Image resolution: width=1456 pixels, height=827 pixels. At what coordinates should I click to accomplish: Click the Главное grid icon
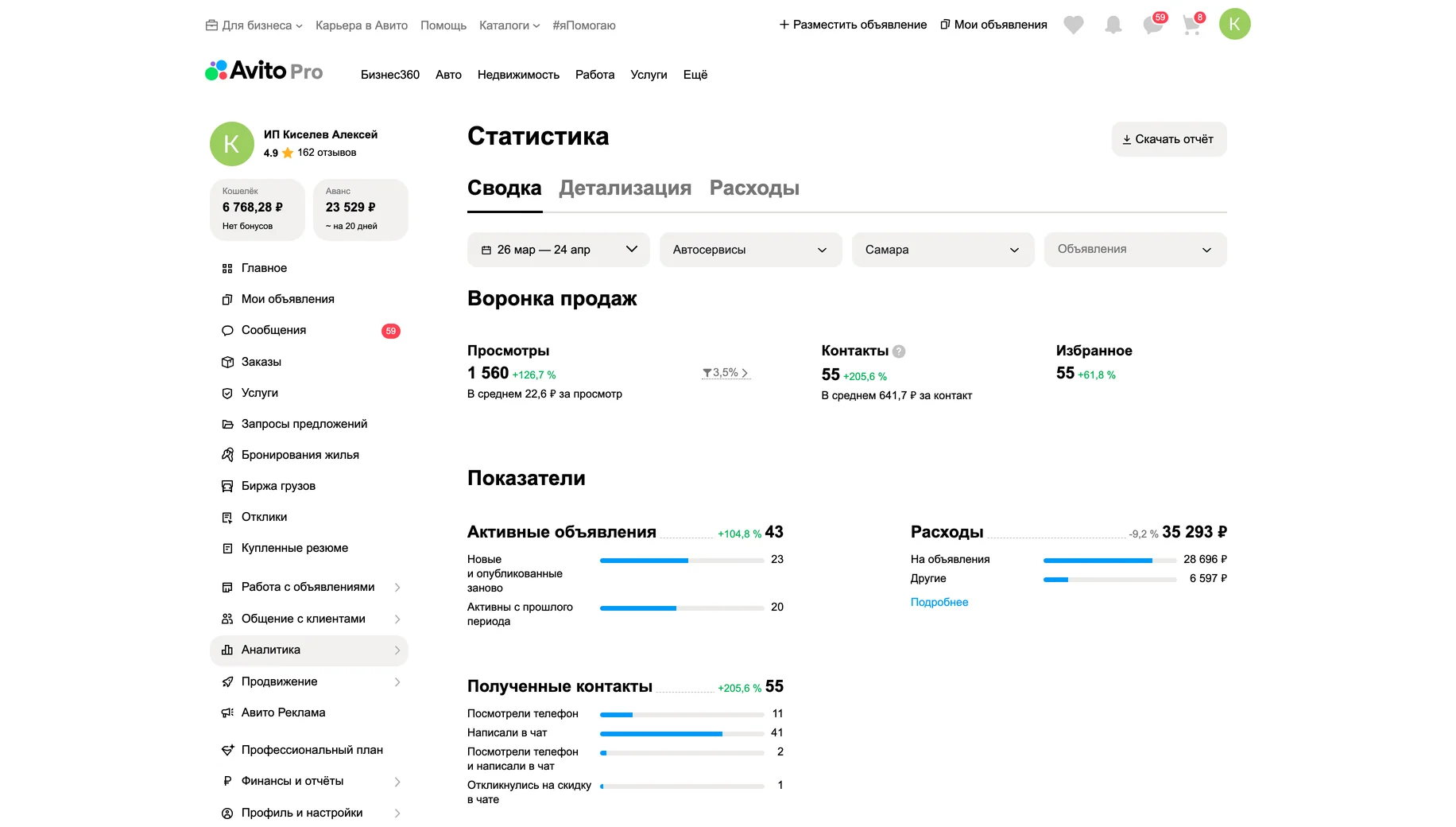[227, 269]
